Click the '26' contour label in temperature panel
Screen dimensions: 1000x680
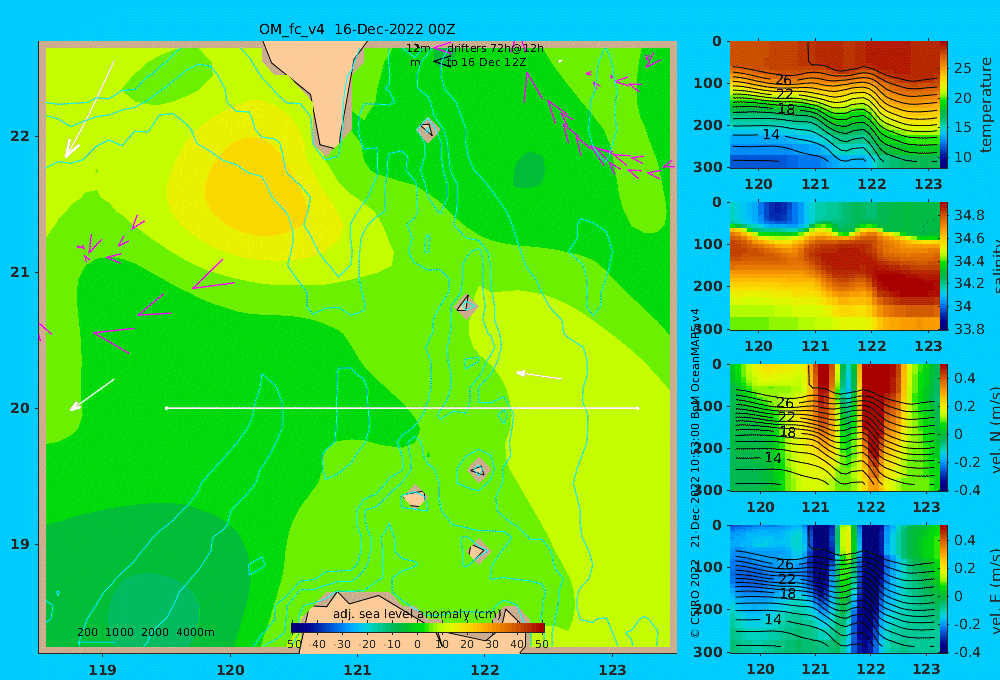(783, 80)
